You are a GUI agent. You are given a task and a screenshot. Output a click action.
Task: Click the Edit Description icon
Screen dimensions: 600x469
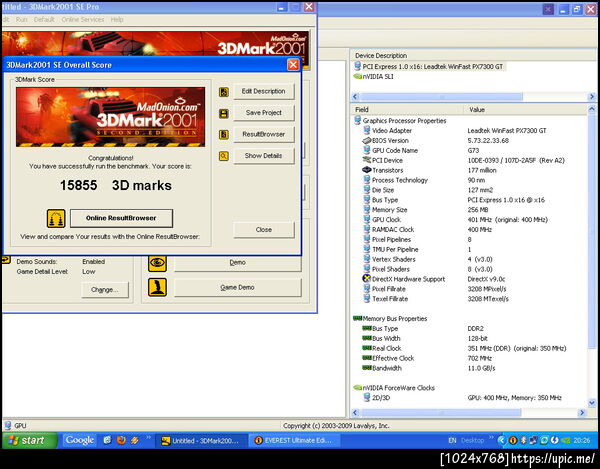223,92
